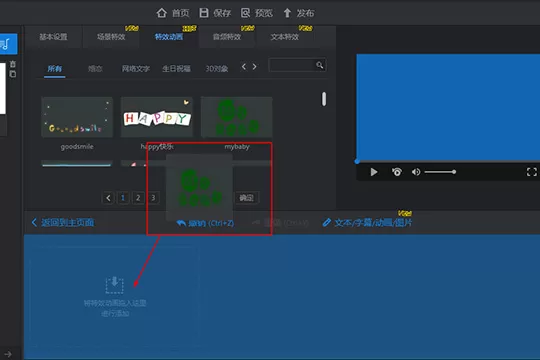Click the copy icon below the trash
Image resolution: width=540 pixels, height=360 pixels.
[13, 74]
